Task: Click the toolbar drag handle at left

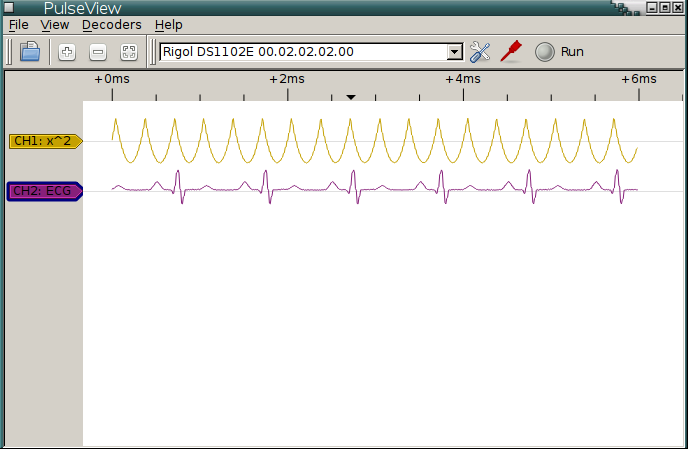Action: (x=10, y=52)
